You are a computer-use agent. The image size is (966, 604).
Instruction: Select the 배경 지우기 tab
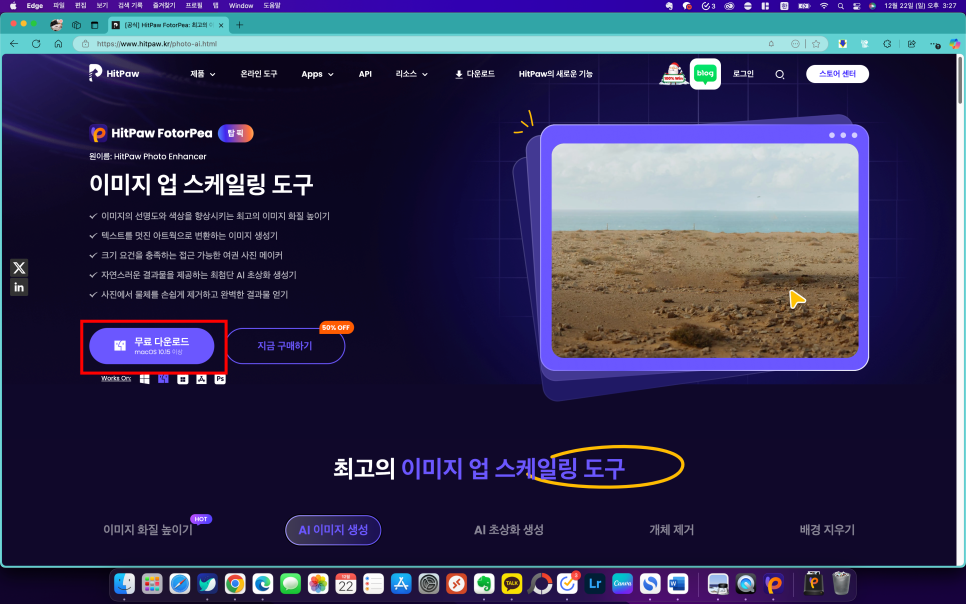[x=827, y=530]
